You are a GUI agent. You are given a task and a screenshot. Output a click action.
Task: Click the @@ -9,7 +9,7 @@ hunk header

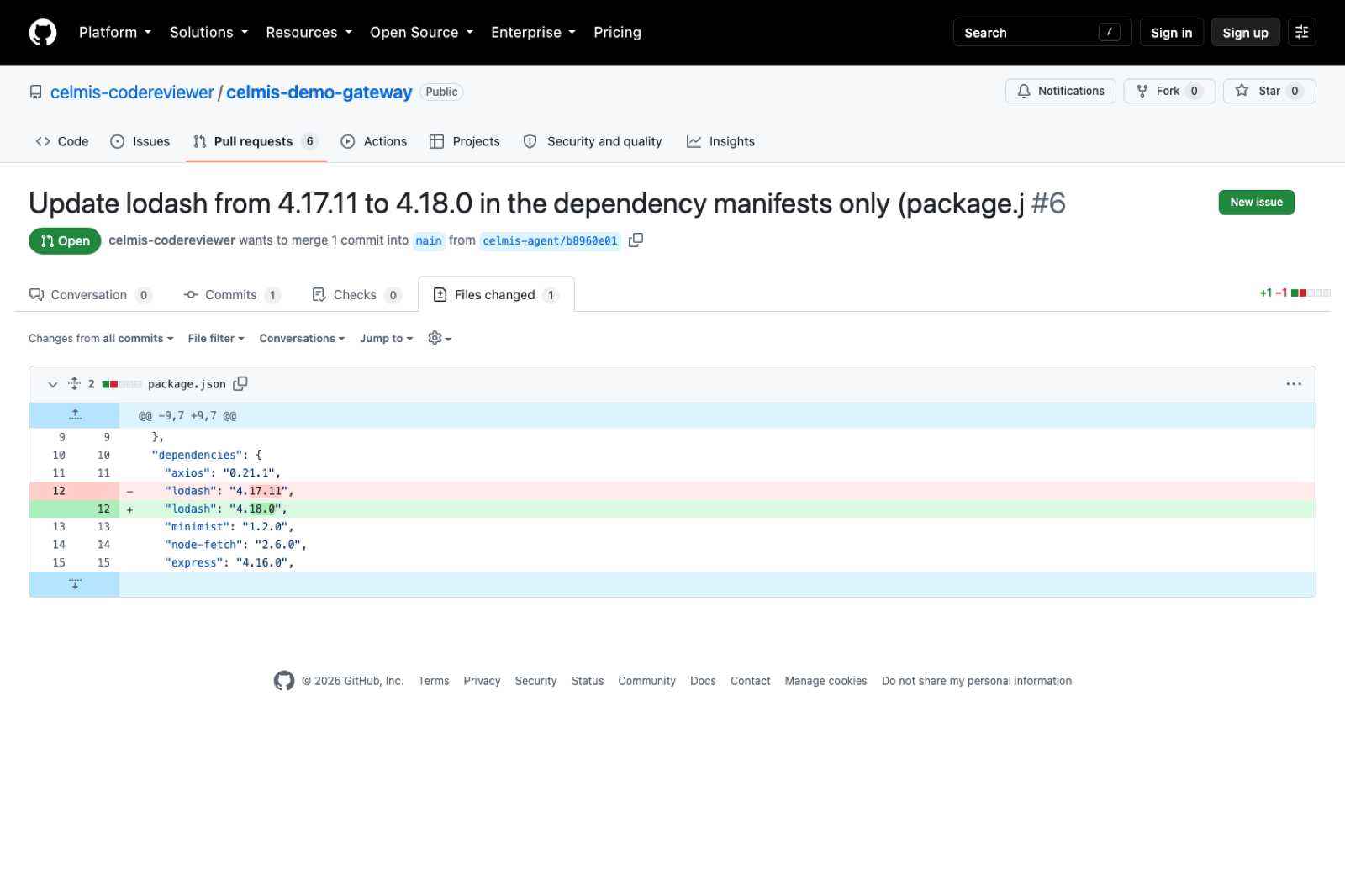[x=187, y=416]
